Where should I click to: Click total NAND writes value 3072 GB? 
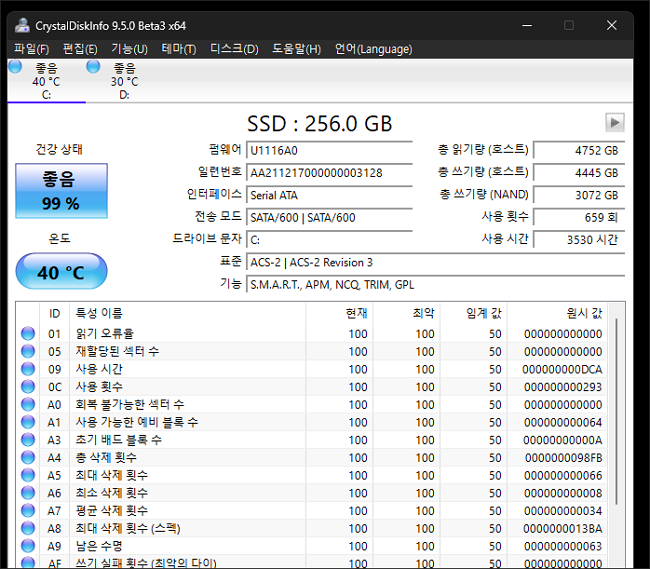pos(579,195)
